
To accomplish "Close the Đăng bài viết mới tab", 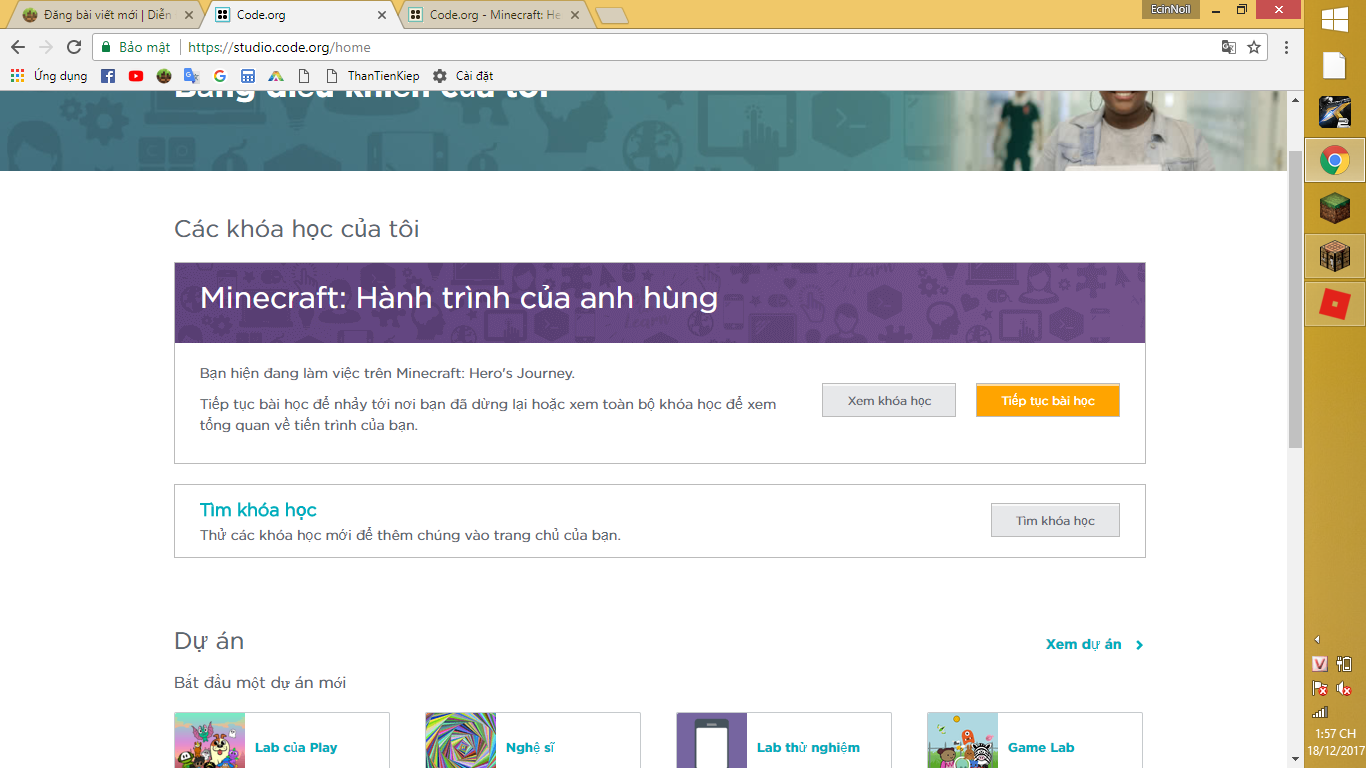I will pyautogui.click(x=189, y=15).
